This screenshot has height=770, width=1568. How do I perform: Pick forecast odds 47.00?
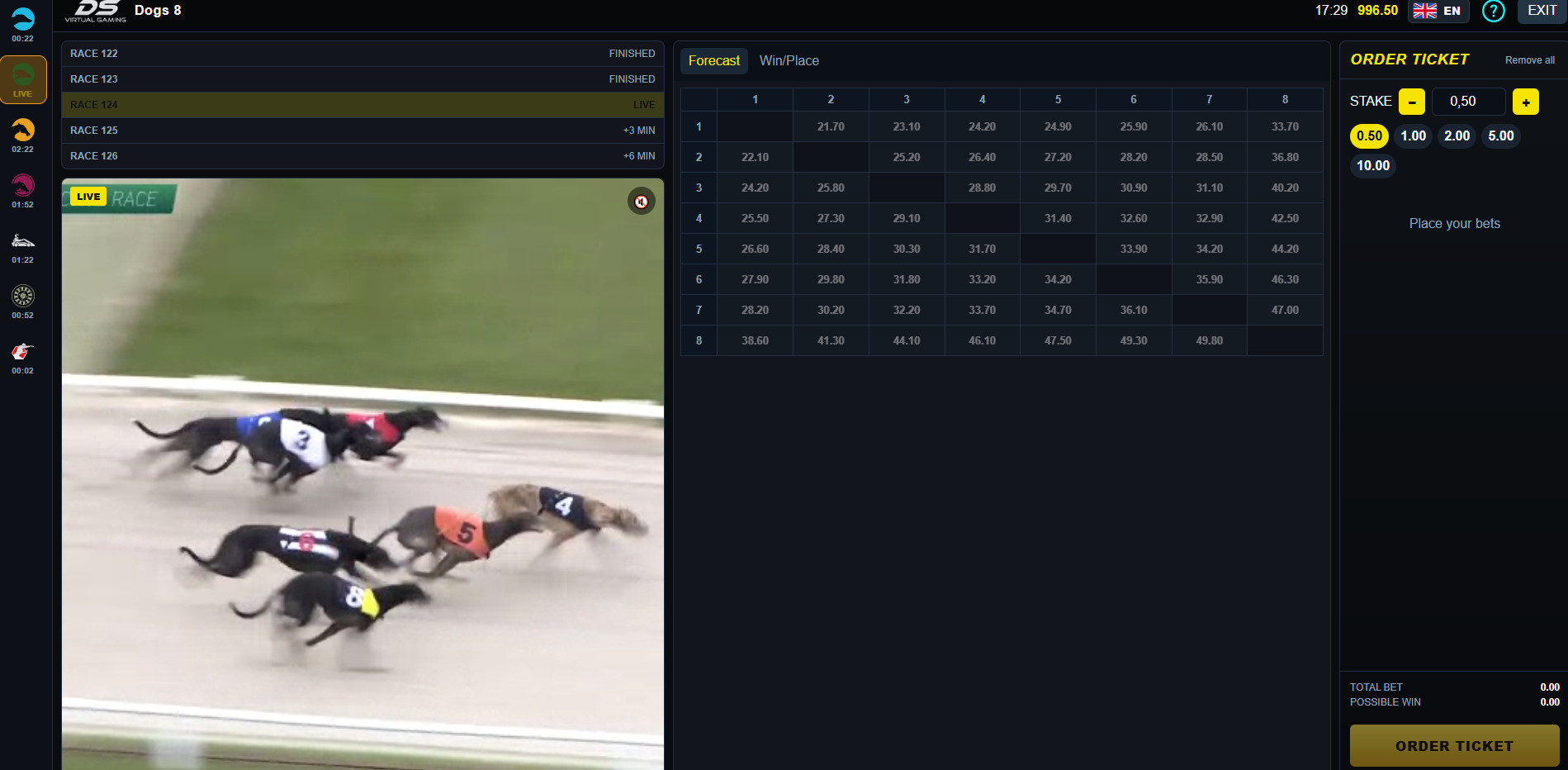[1285, 311]
